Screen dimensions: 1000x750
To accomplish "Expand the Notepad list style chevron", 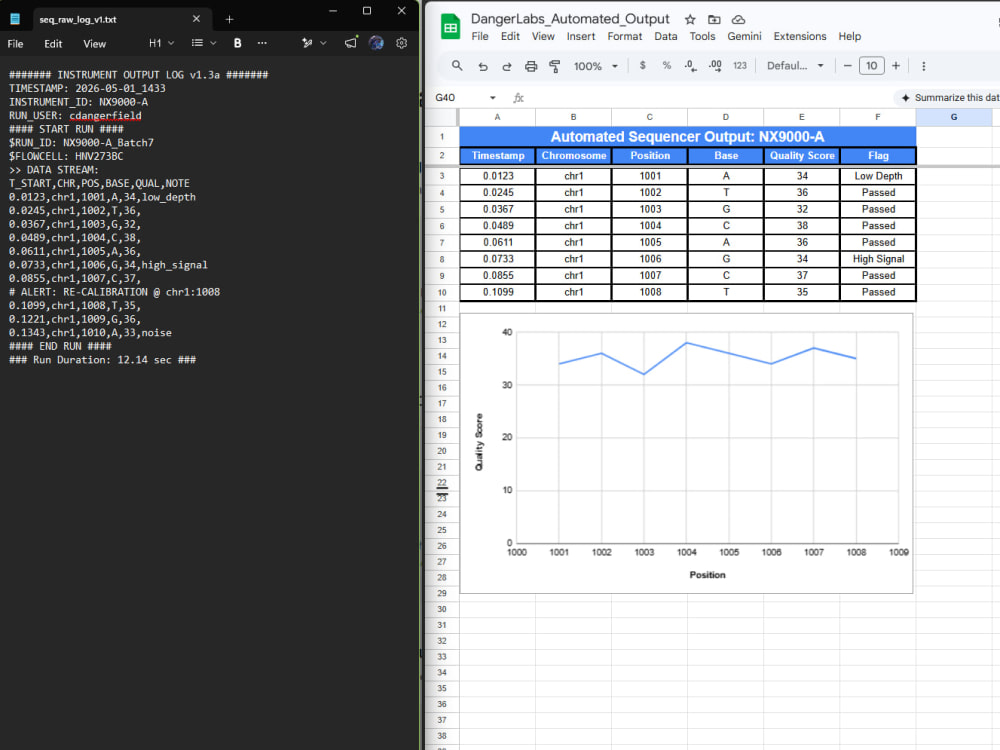I will pyautogui.click(x=213, y=43).
